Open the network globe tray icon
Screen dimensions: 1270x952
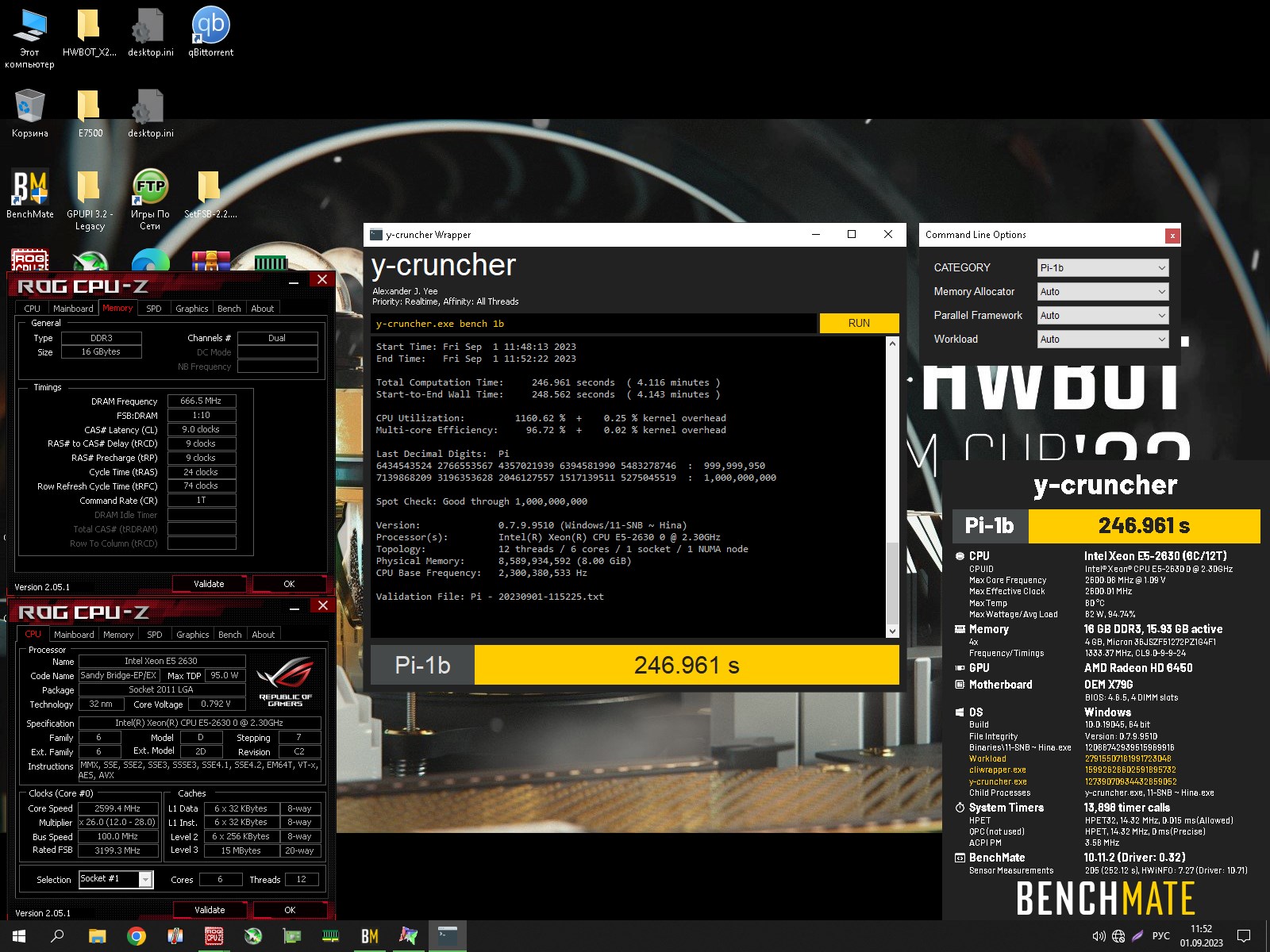click(x=1118, y=936)
